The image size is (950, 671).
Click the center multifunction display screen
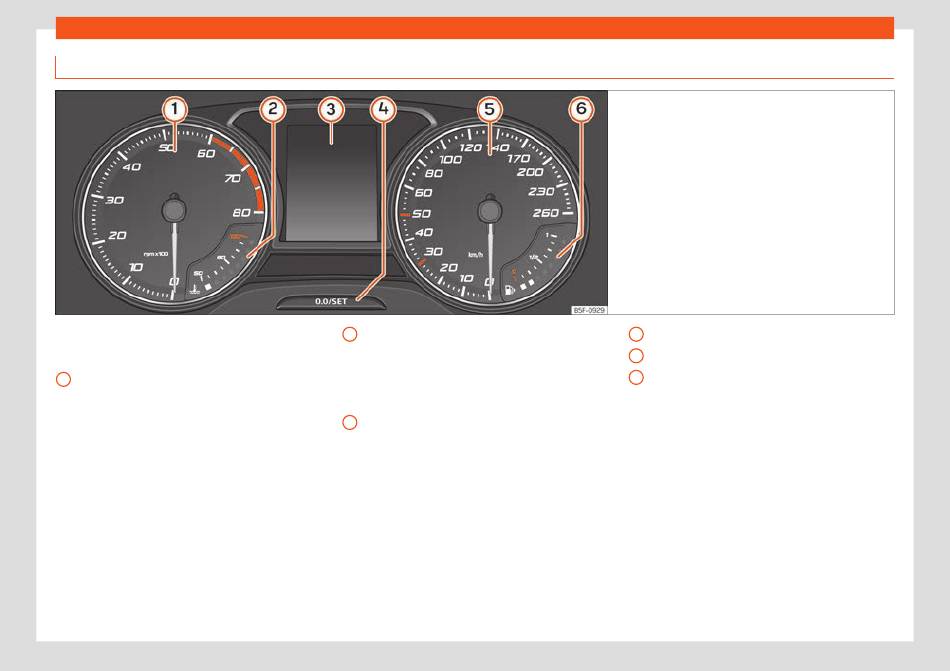pos(332,183)
